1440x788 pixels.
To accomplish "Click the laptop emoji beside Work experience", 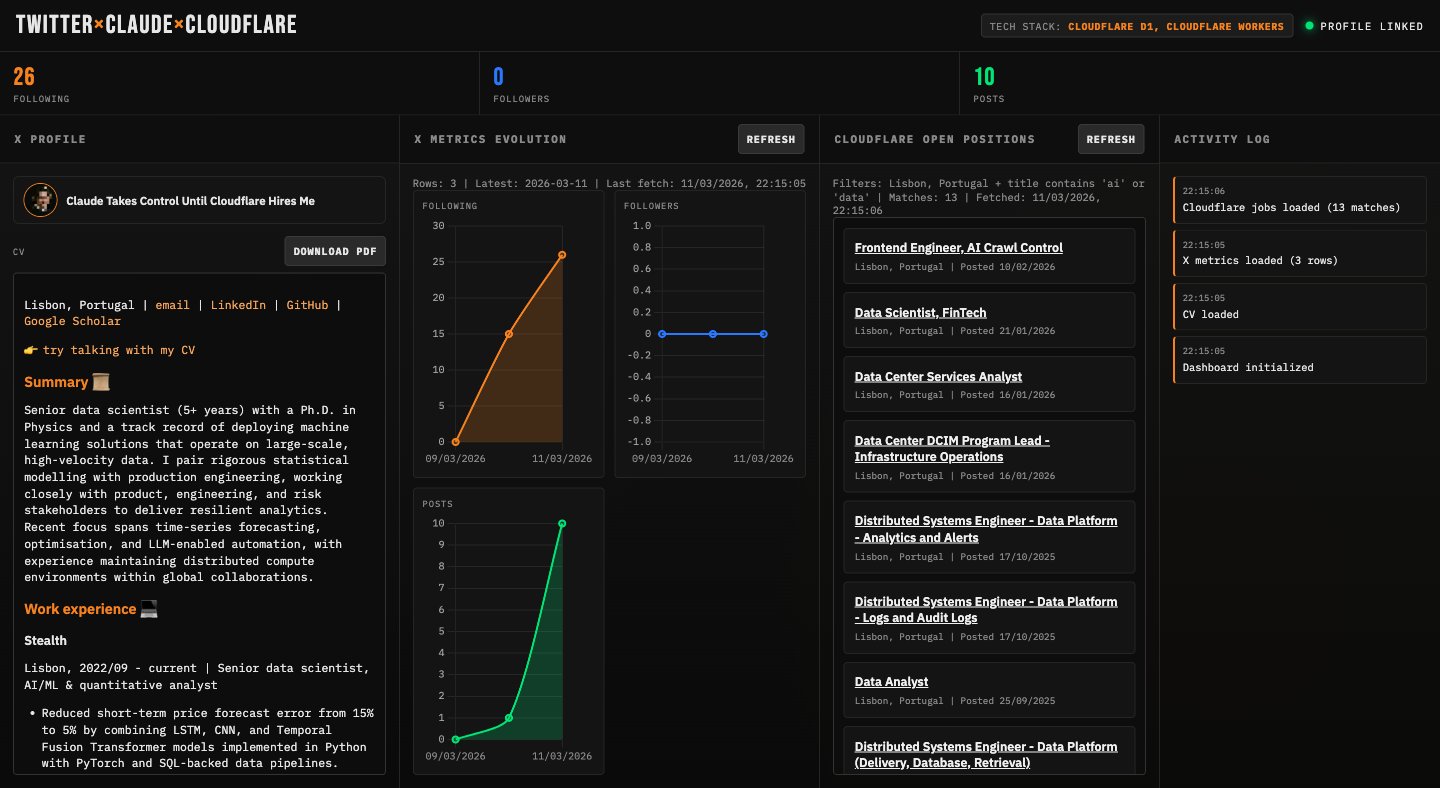I will point(149,609).
